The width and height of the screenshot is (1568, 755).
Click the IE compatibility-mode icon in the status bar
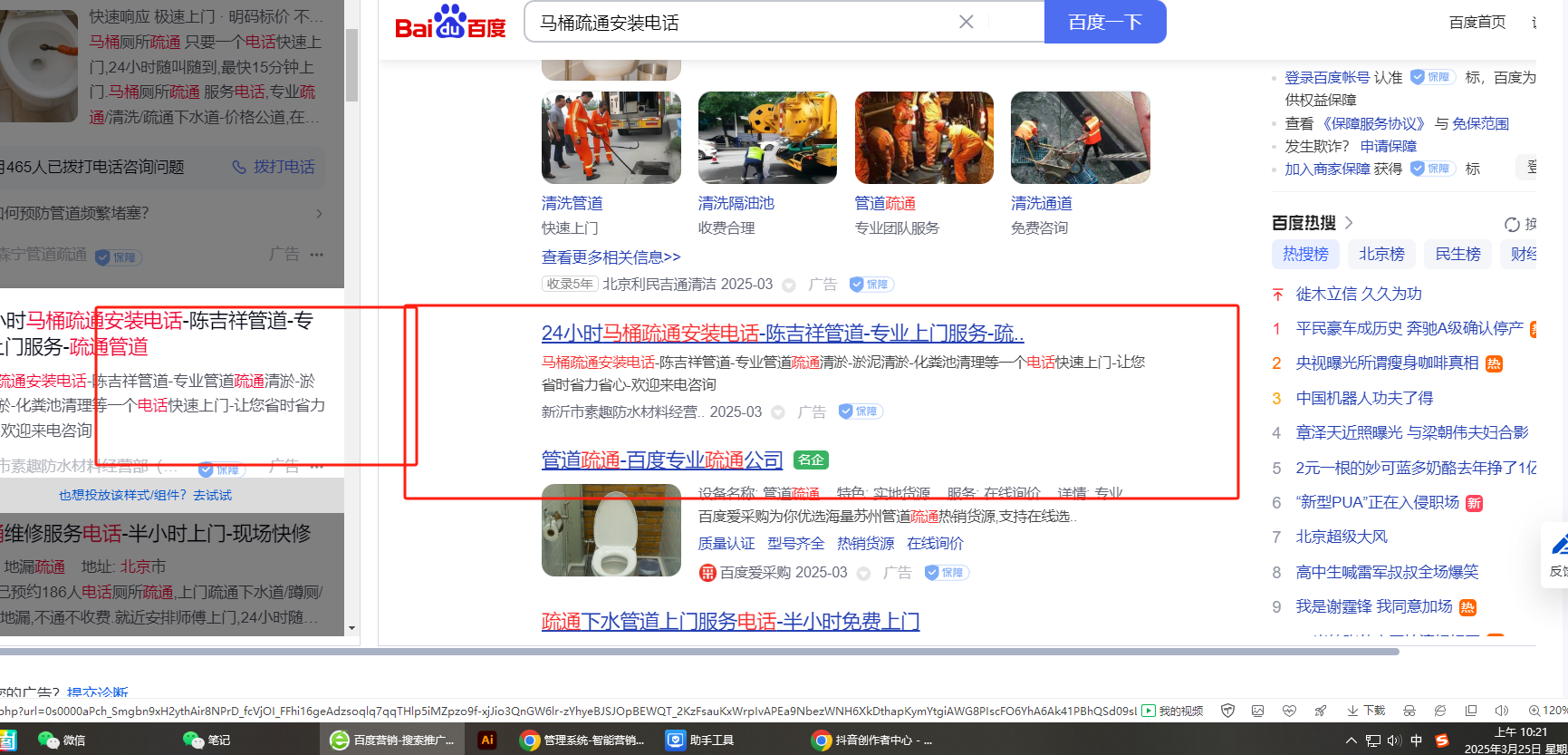[x=1440, y=711]
